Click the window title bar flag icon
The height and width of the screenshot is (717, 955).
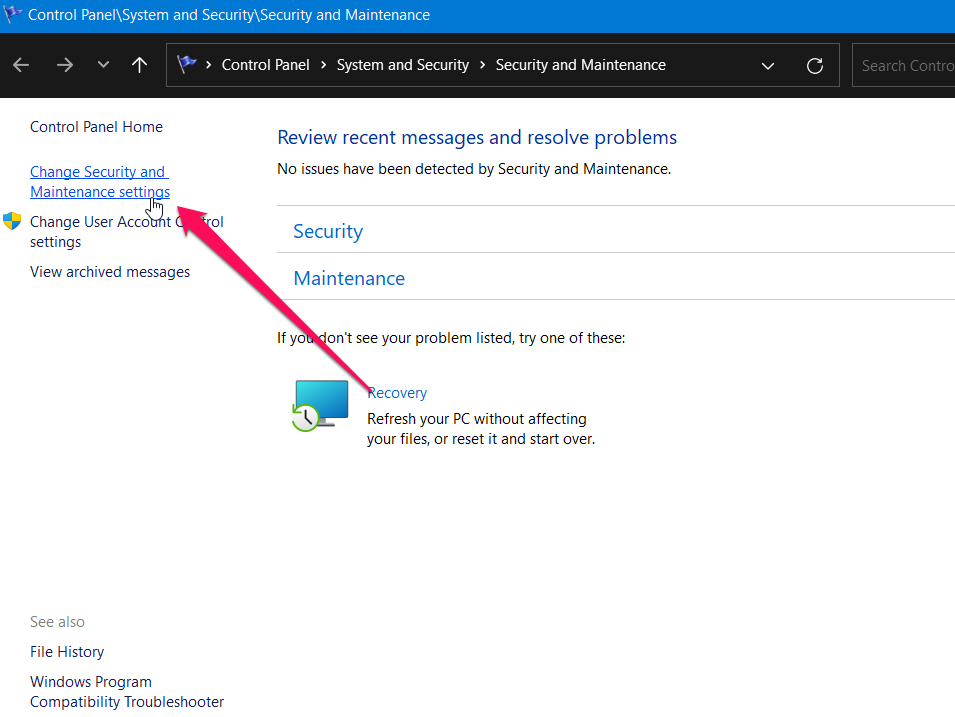tap(12, 13)
